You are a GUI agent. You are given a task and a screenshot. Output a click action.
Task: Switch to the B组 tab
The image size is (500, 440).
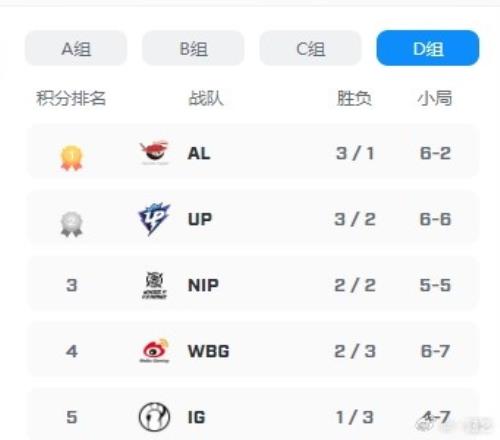tap(193, 48)
